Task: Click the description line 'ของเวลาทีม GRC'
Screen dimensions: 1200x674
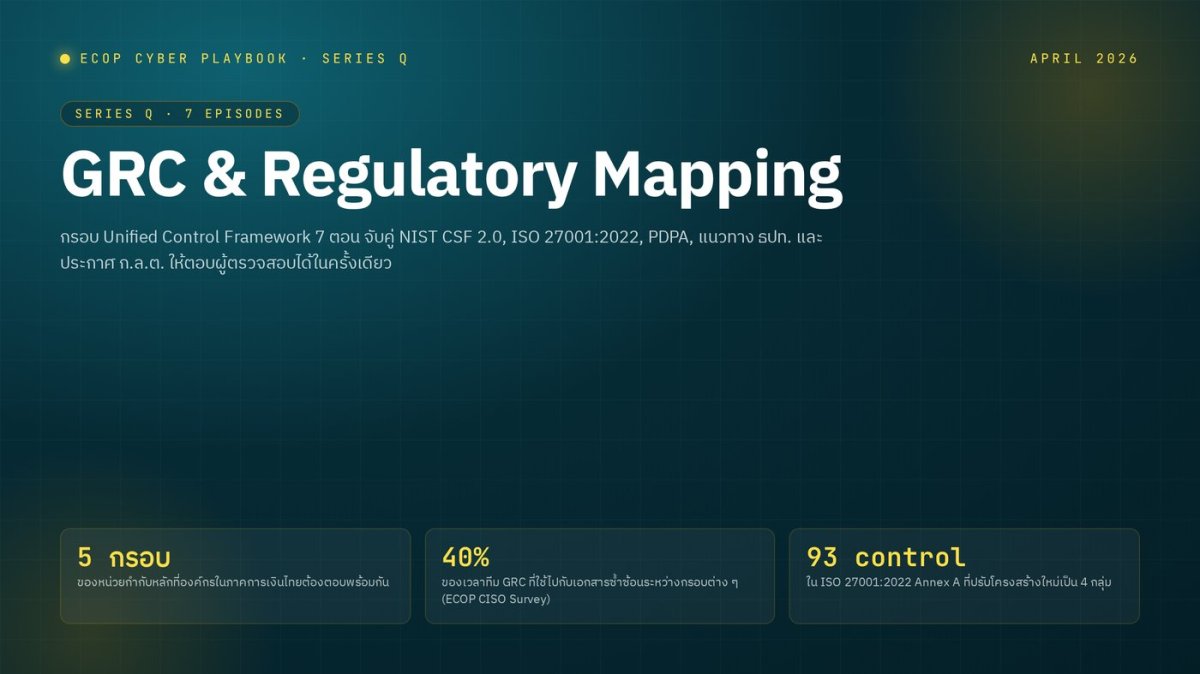Action: pyautogui.click(x=589, y=581)
